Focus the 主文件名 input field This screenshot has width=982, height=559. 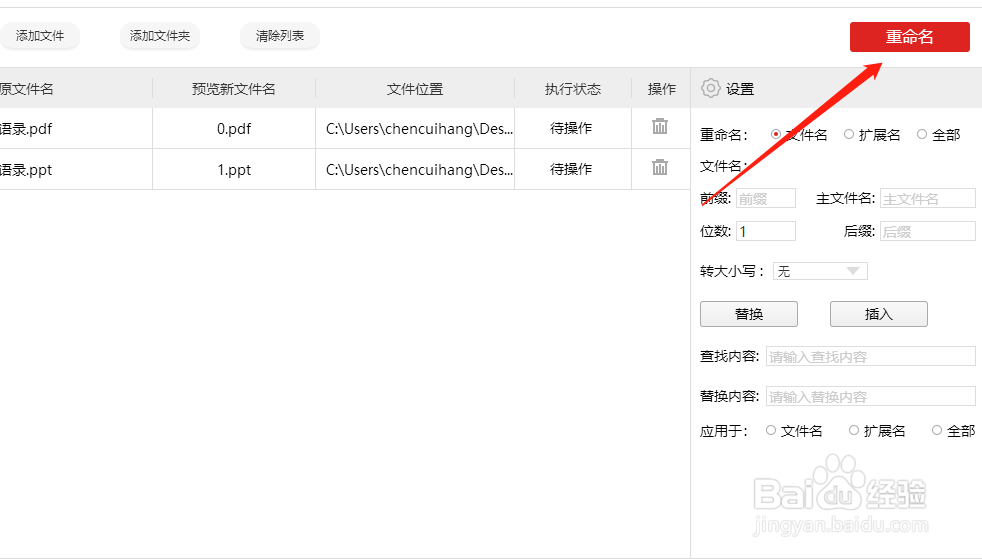(x=928, y=198)
